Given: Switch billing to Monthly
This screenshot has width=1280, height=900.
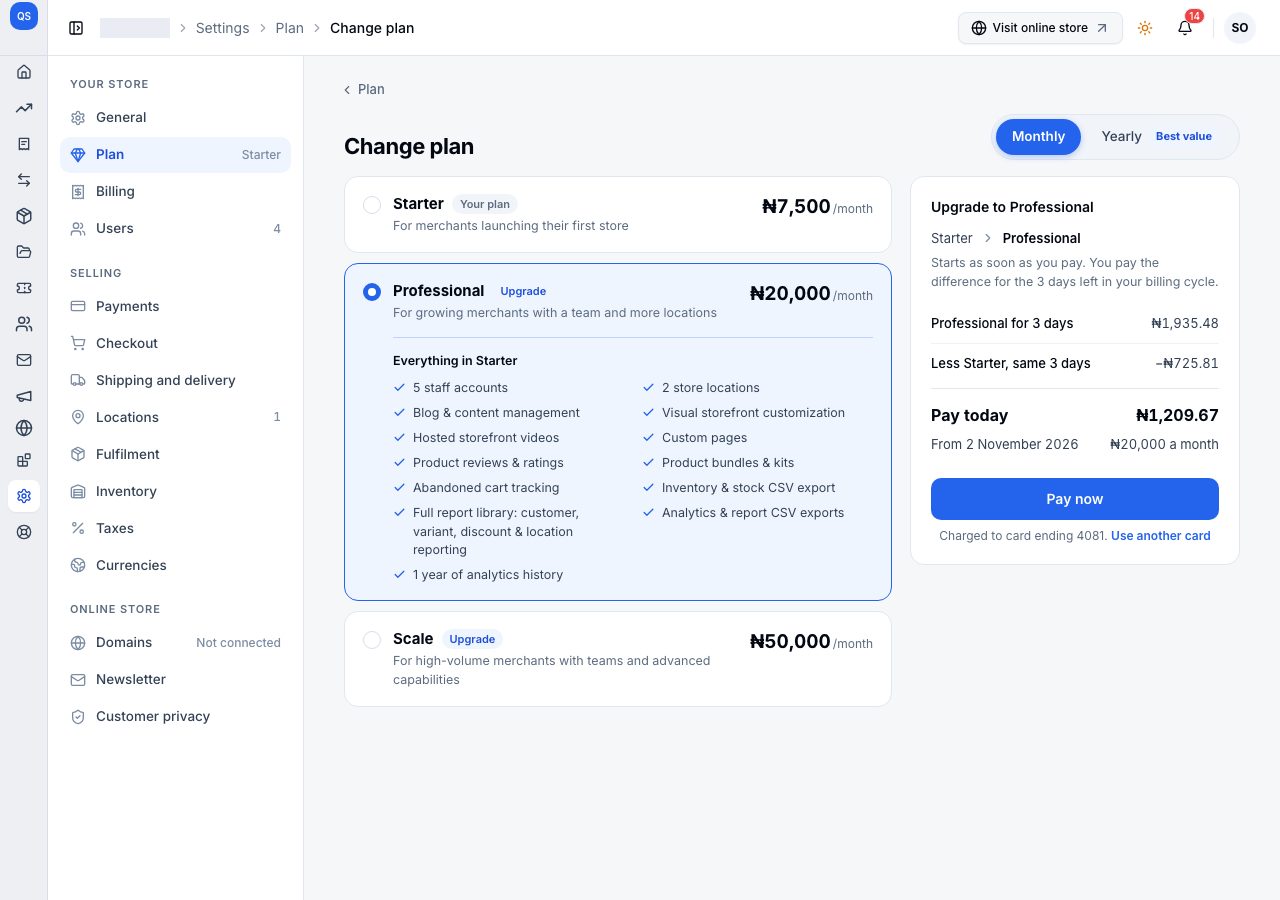Looking at the screenshot, I should tap(1038, 136).
